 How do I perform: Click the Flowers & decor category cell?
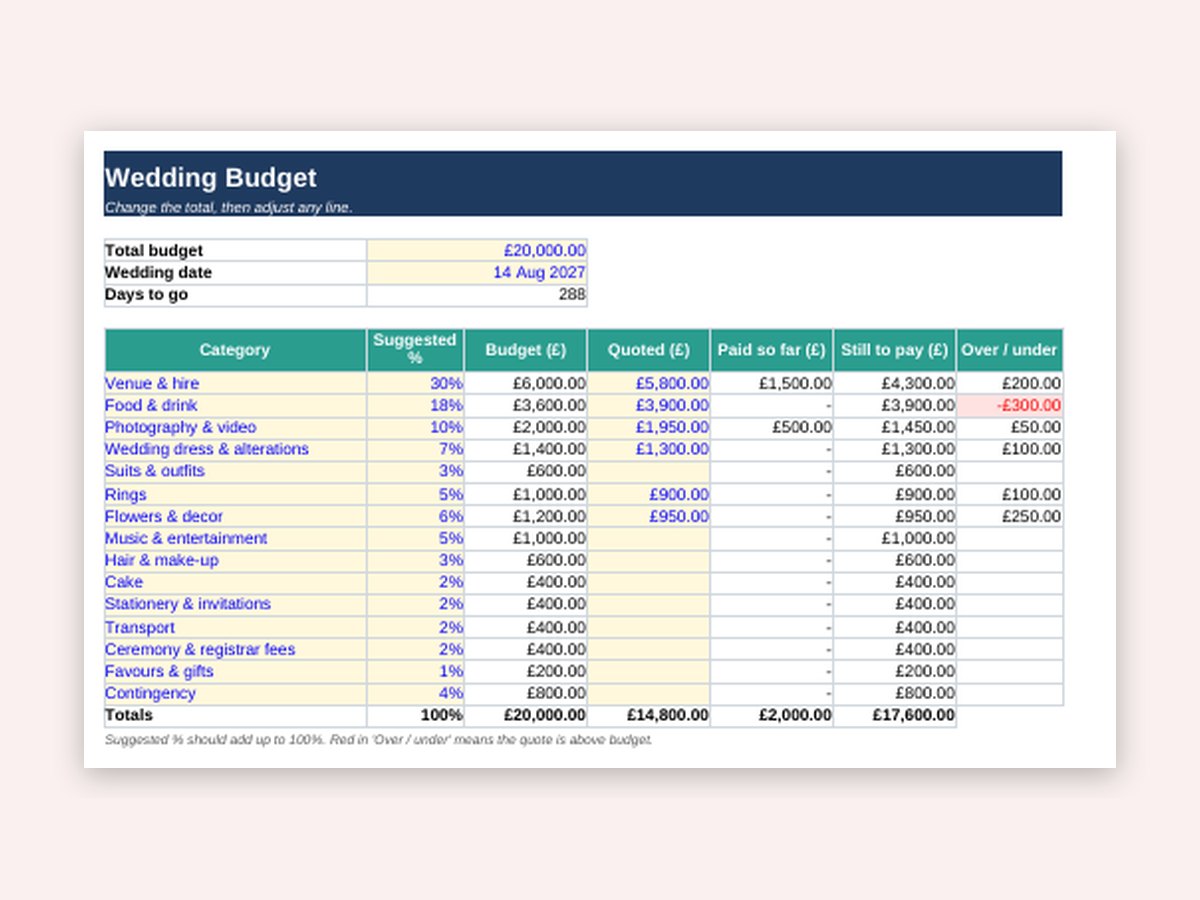click(235, 516)
